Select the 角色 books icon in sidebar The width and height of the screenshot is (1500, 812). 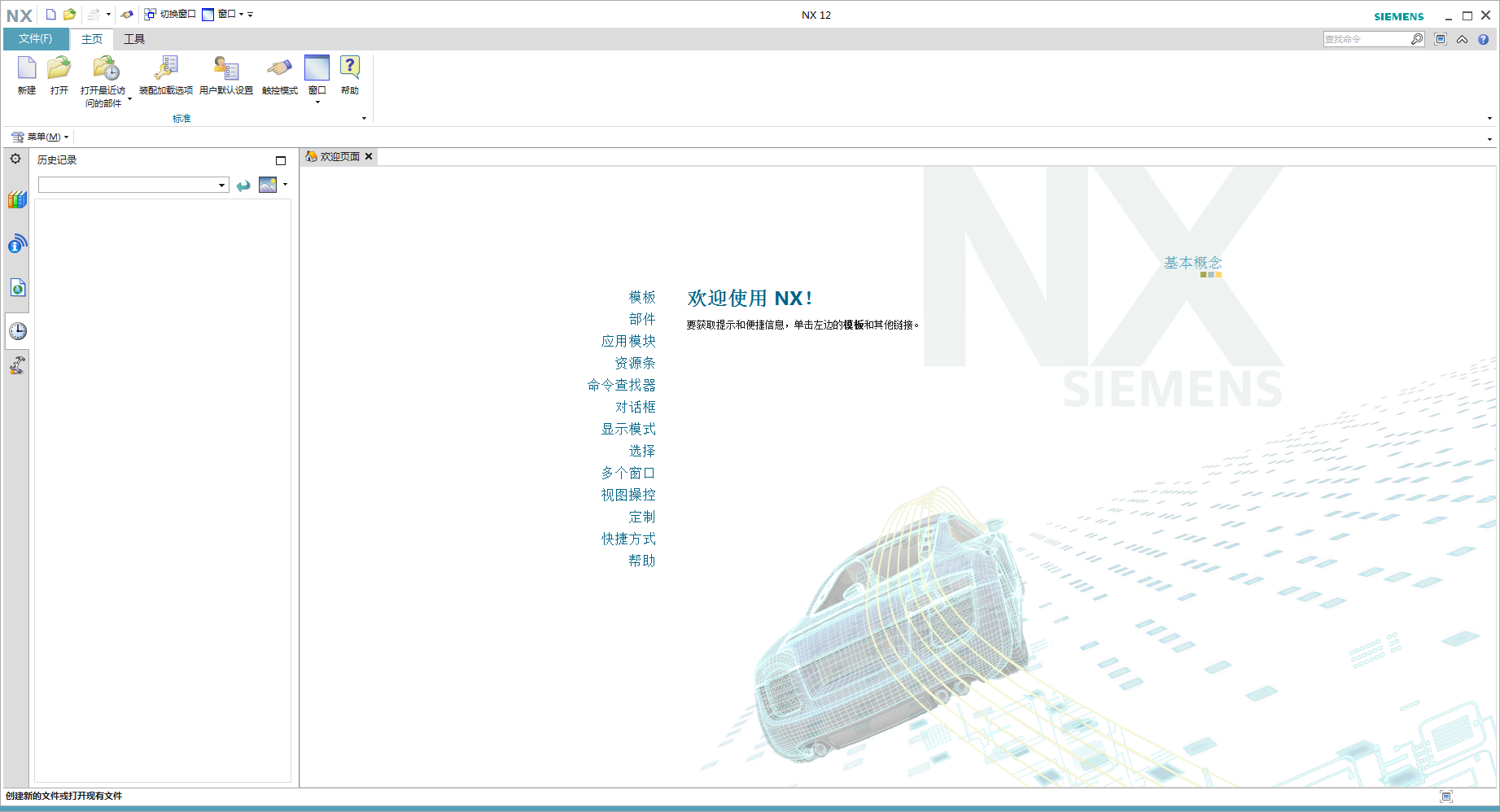pyautogui.click(x=16, y=199)
